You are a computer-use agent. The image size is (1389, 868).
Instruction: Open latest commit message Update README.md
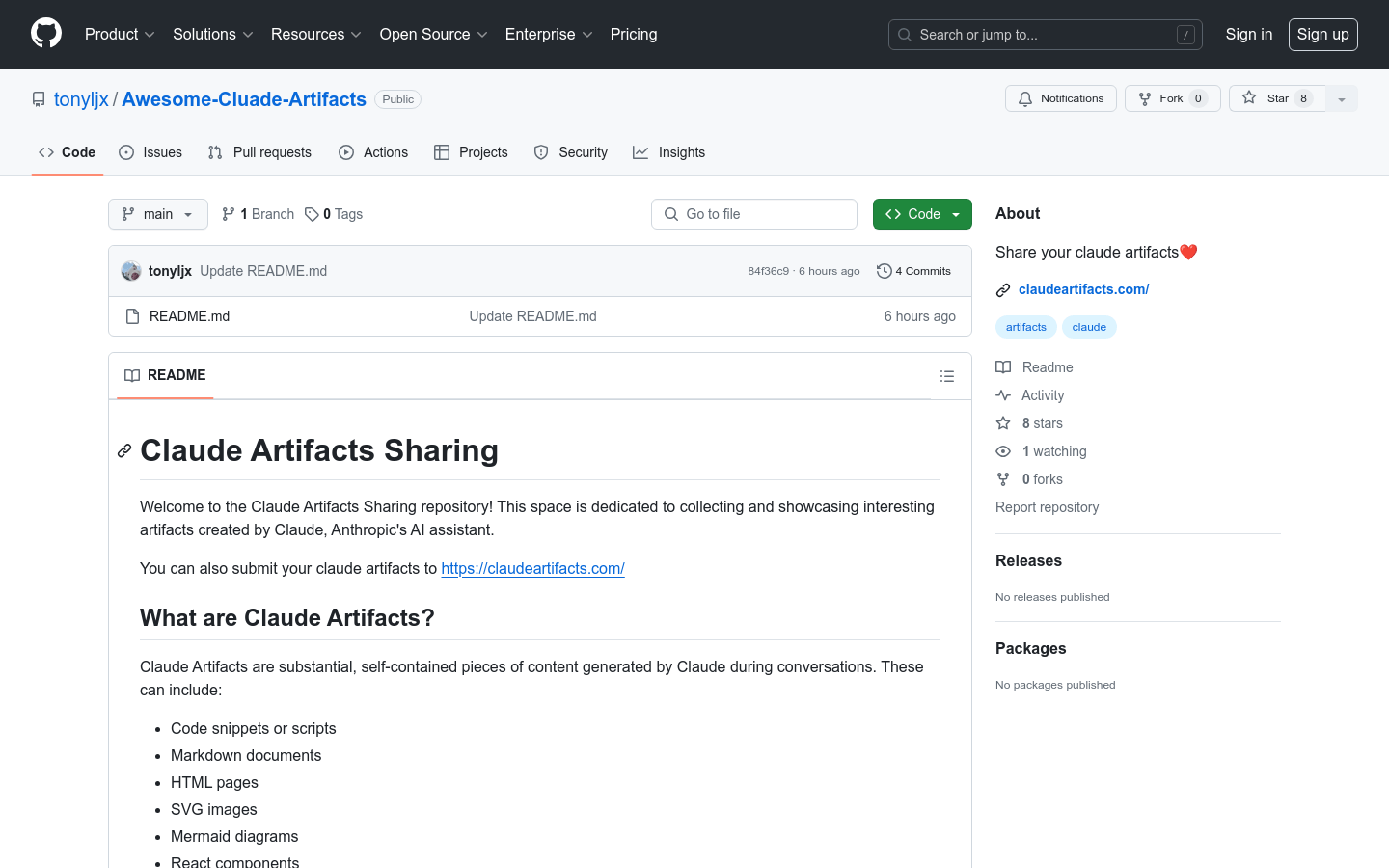tap(263, 271)
